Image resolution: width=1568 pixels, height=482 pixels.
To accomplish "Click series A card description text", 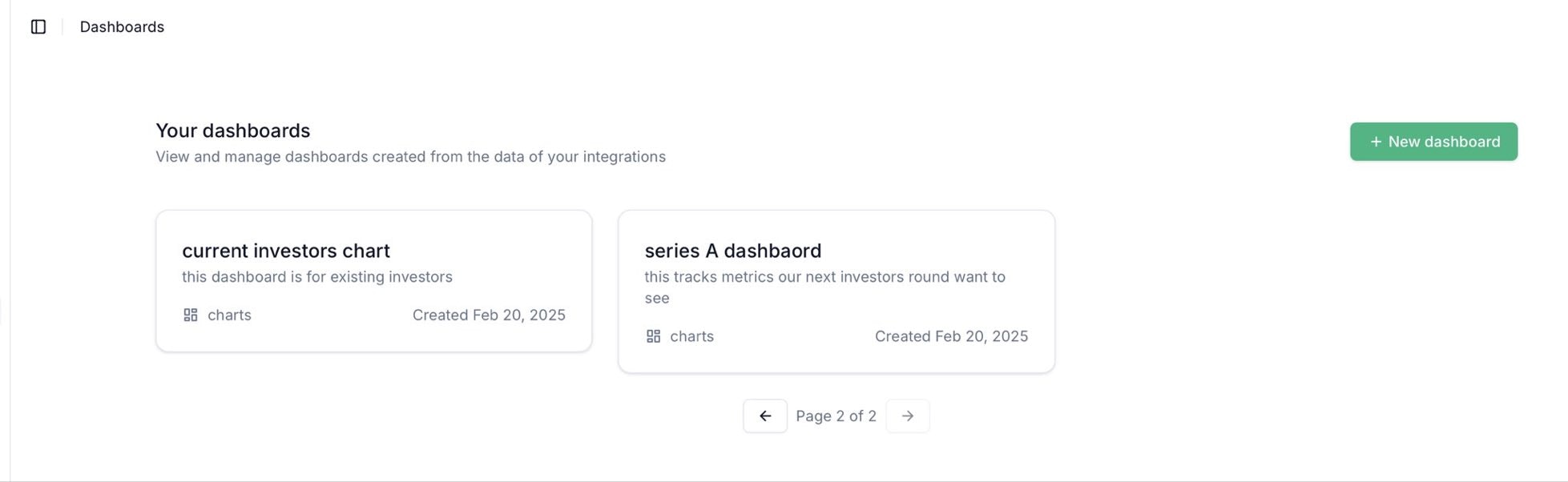I will point(824,287).
